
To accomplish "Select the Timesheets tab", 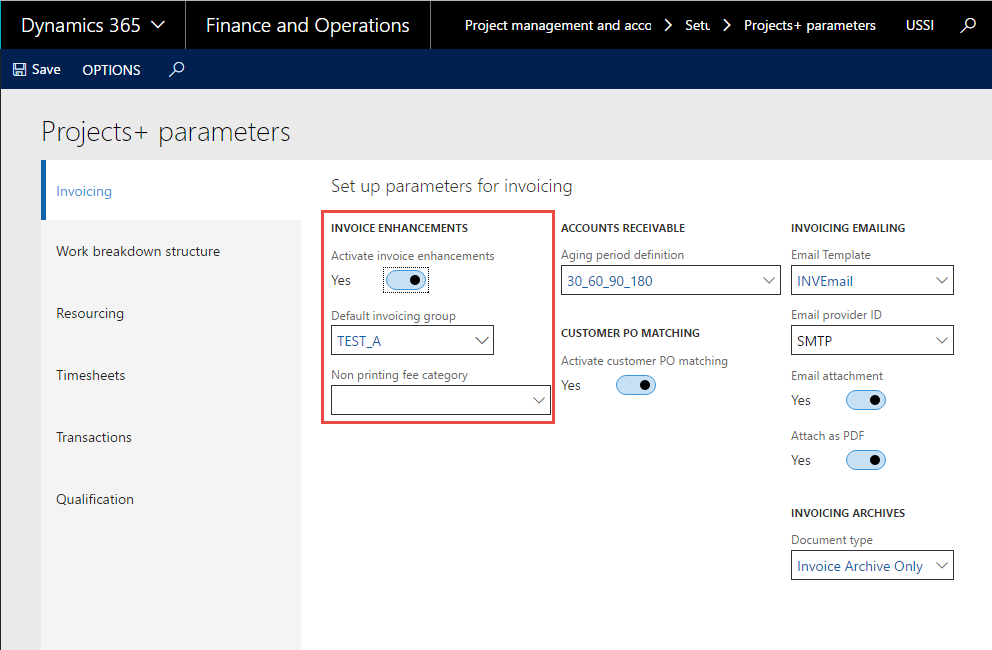I will click(x=89, y=375).
